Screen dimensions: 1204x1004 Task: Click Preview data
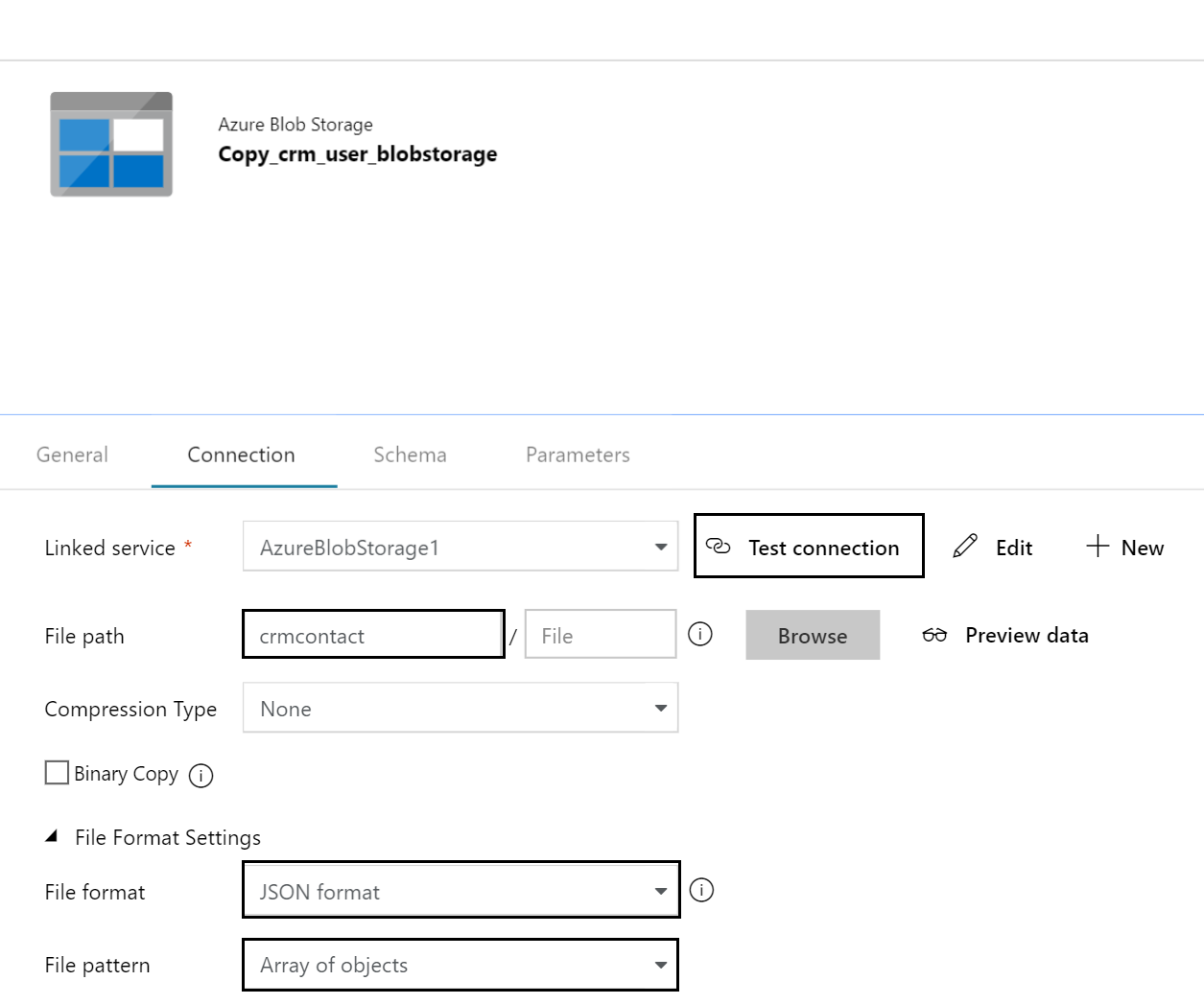click(x=1005, y=635)
